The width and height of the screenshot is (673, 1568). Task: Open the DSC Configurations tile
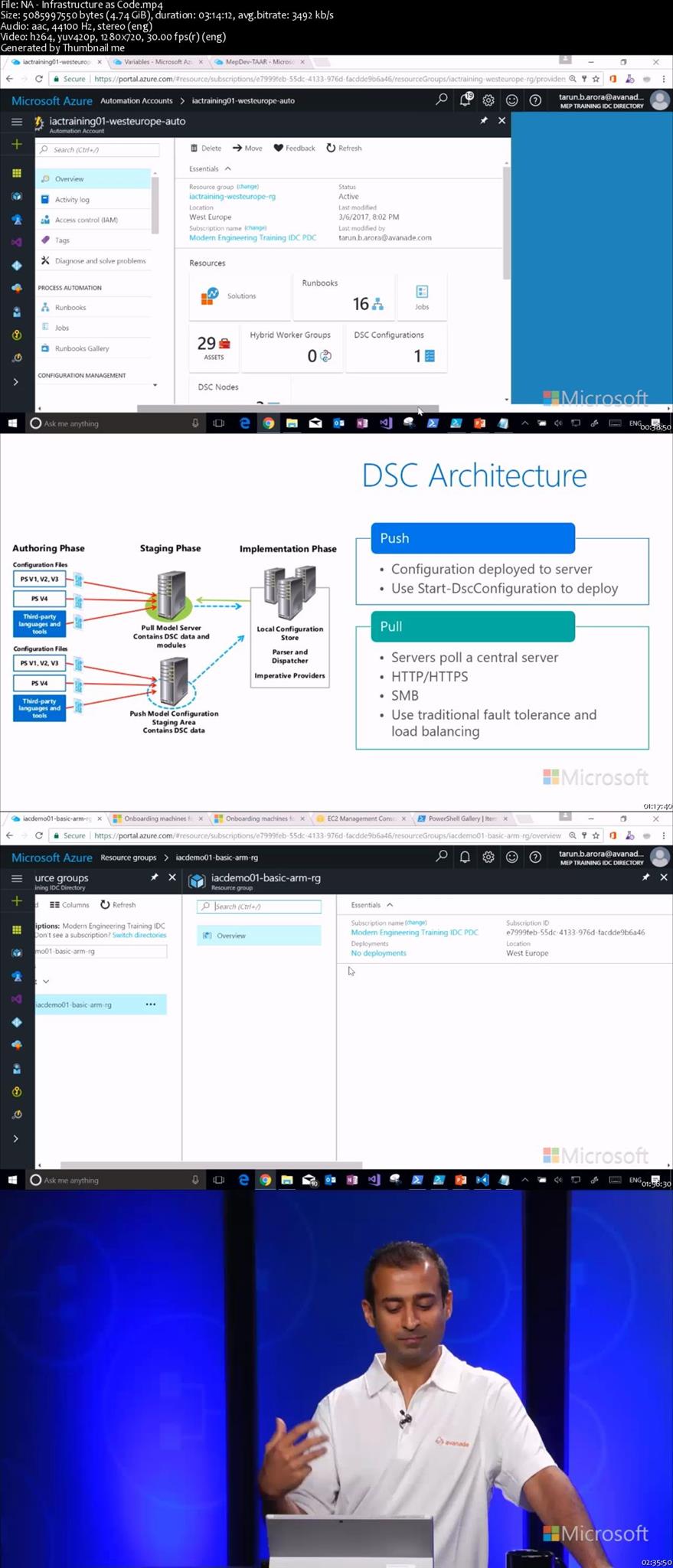click(x=395, y=347)
